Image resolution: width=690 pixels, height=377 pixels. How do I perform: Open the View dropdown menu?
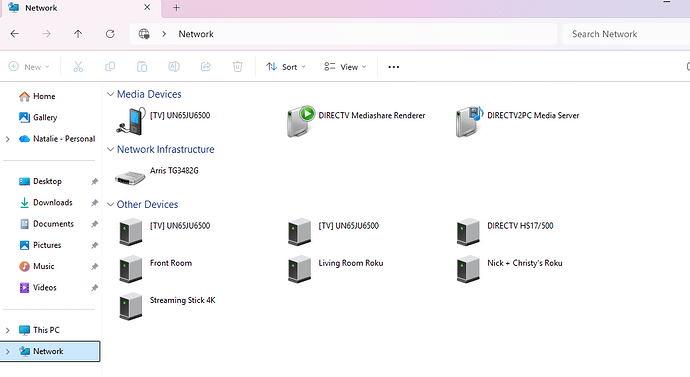[345, 67]
